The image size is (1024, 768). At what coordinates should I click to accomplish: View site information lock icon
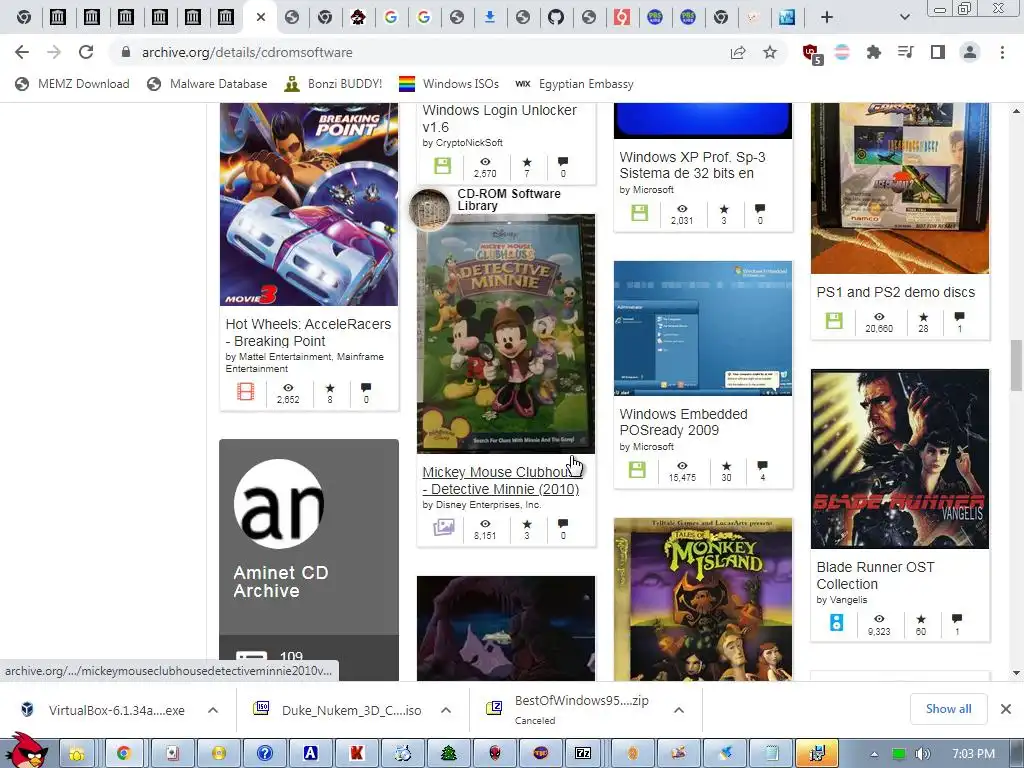click(126, 52)
